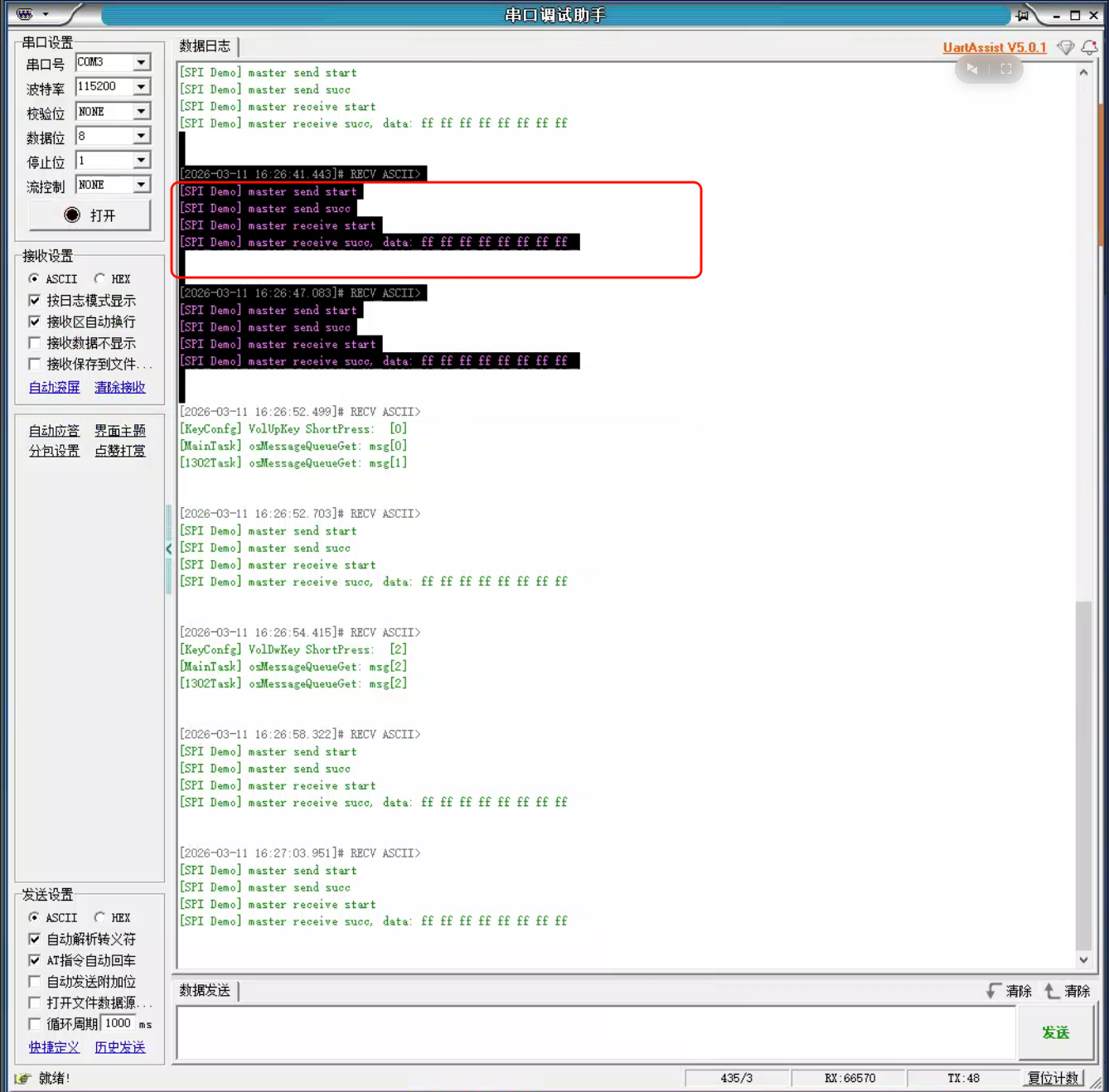Click the 分包设置 link
Image resolution: width=1109 pixels, height=1092 pixels.
point(55,451)
